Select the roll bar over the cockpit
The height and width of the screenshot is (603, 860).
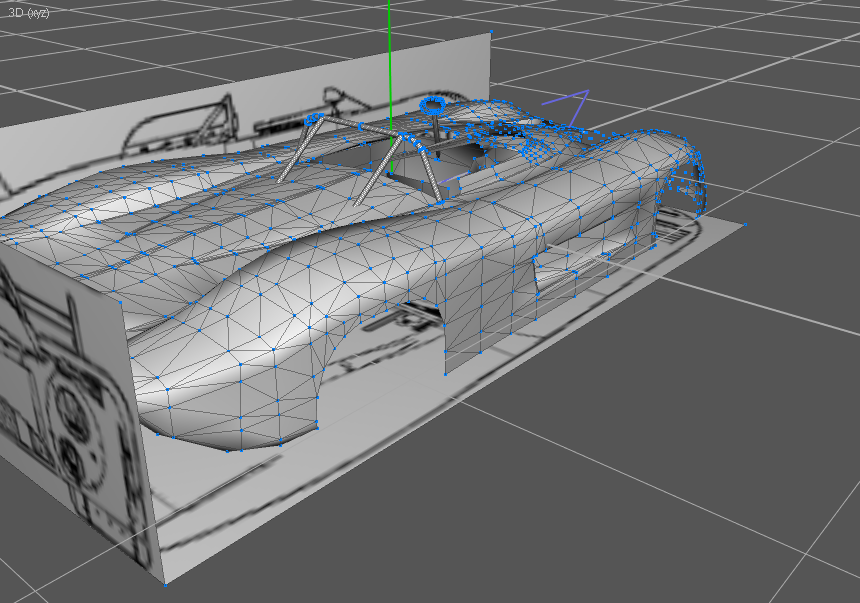tap(362, 159)
